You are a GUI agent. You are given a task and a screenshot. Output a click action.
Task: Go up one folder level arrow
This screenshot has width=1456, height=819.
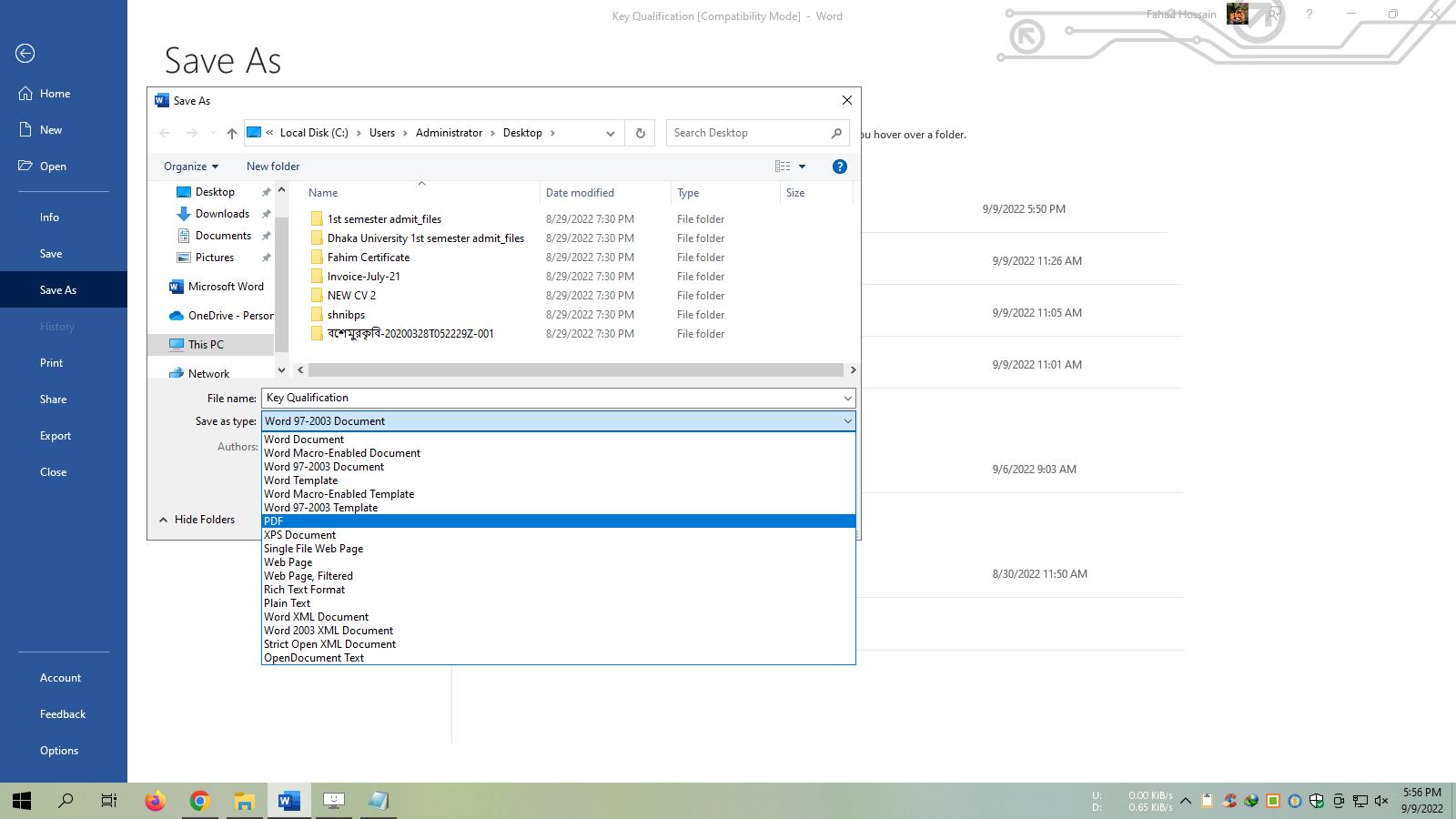[x=232, y=133]
